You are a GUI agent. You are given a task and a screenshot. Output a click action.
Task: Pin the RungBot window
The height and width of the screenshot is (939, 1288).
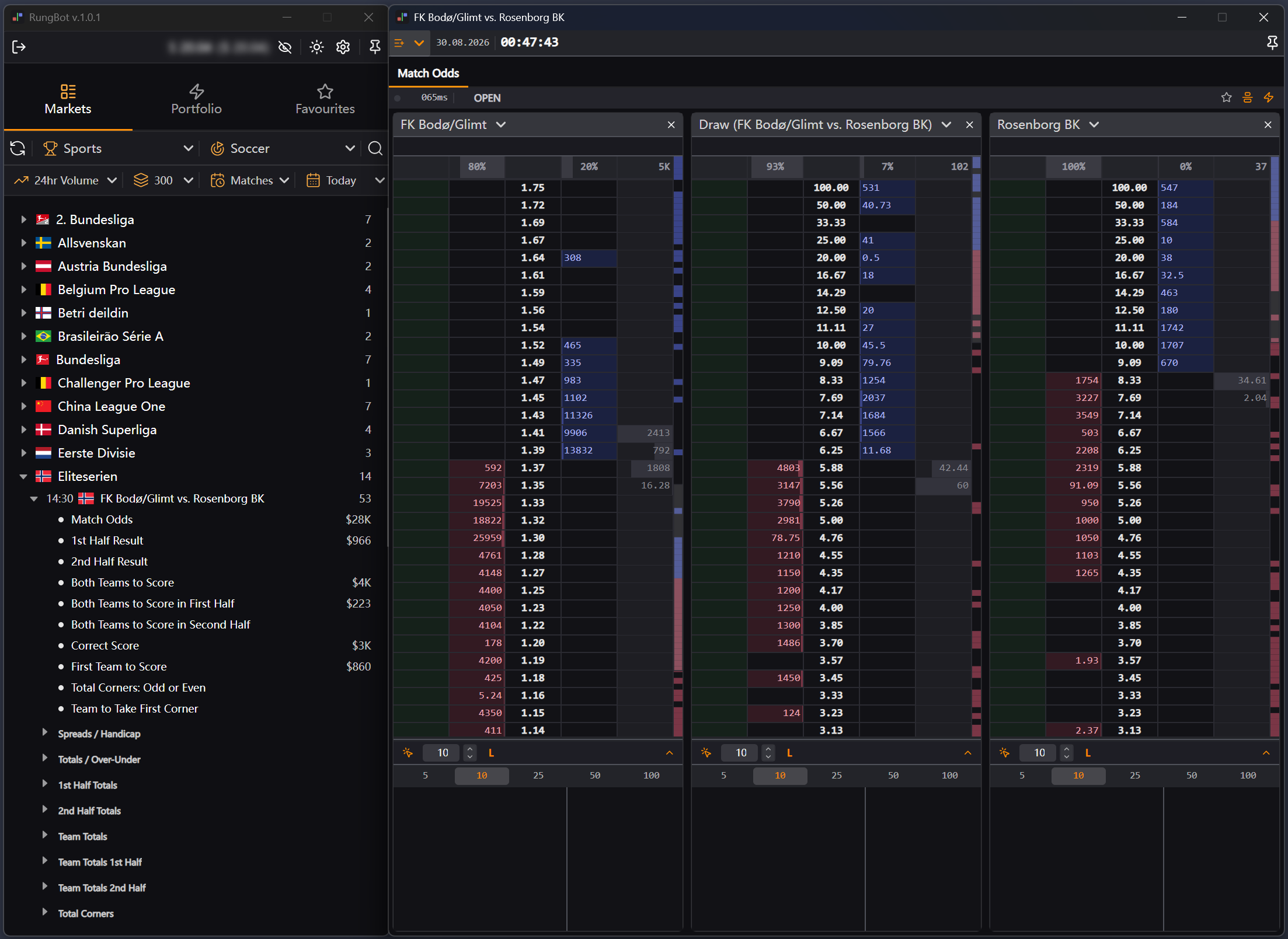pyautogui.click(x=375, y=47)
